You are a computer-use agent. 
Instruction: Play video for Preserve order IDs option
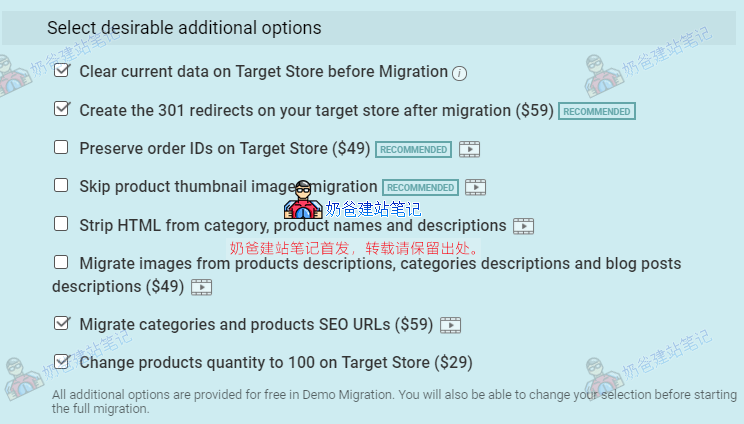(470, 149)
